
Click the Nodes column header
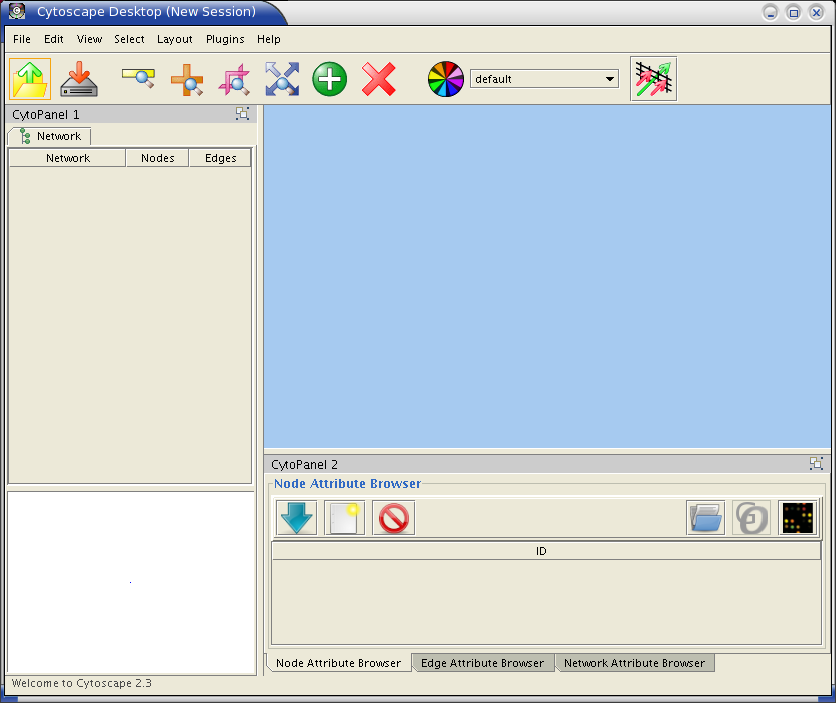coord(157,158)
